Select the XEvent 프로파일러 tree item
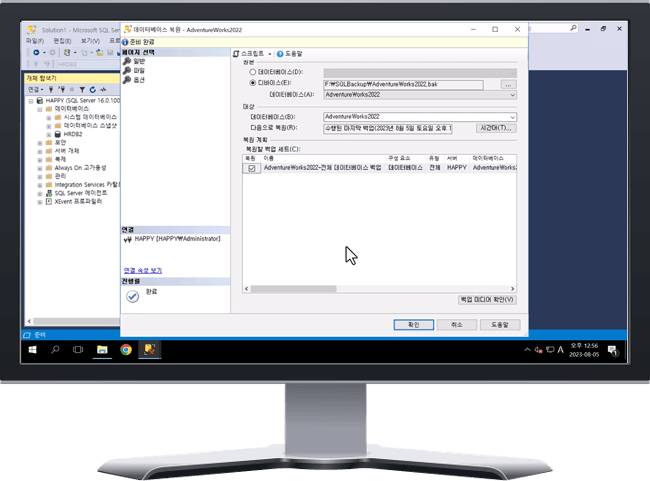This screenshot has width=650, height=481. click(78, 202)
